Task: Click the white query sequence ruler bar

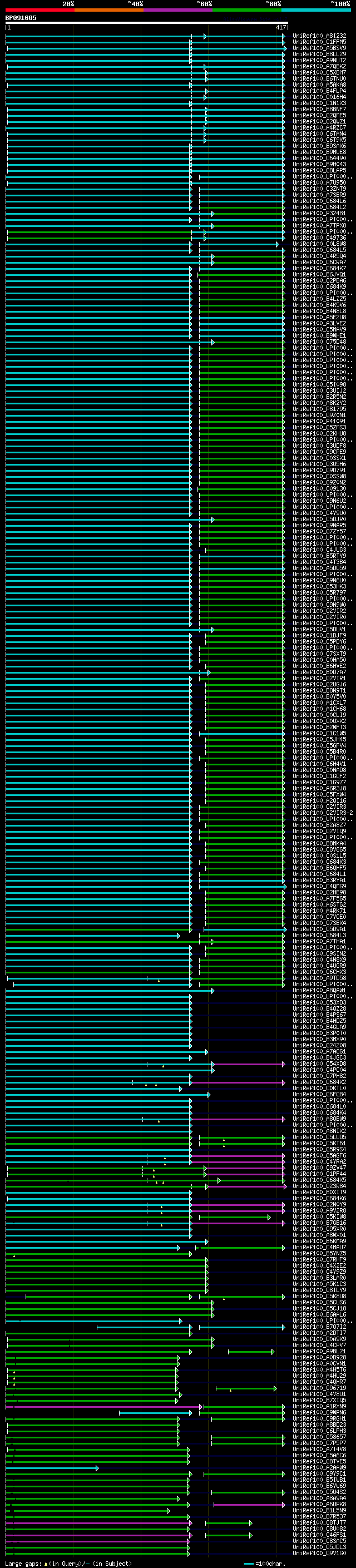Action: [x=147, y=22]
